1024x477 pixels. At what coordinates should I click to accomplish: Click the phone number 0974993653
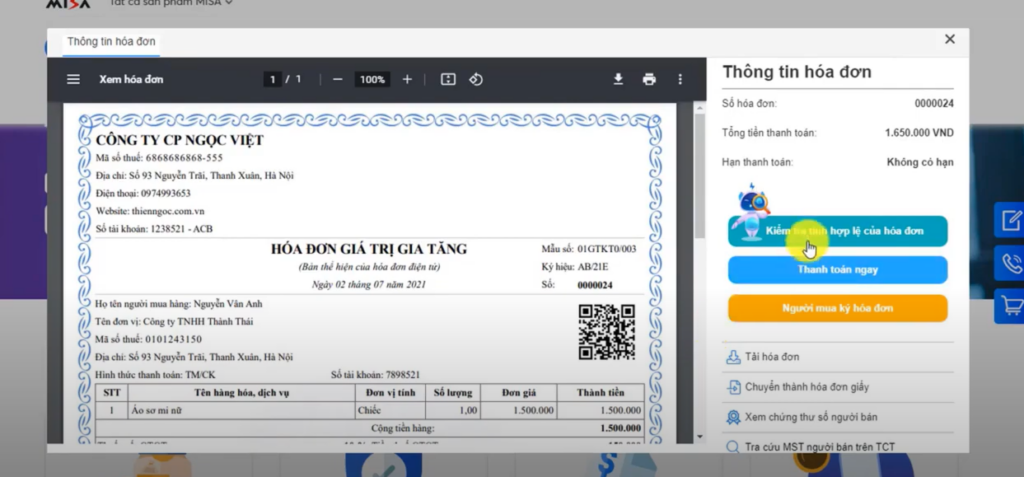tap(166, 193)
